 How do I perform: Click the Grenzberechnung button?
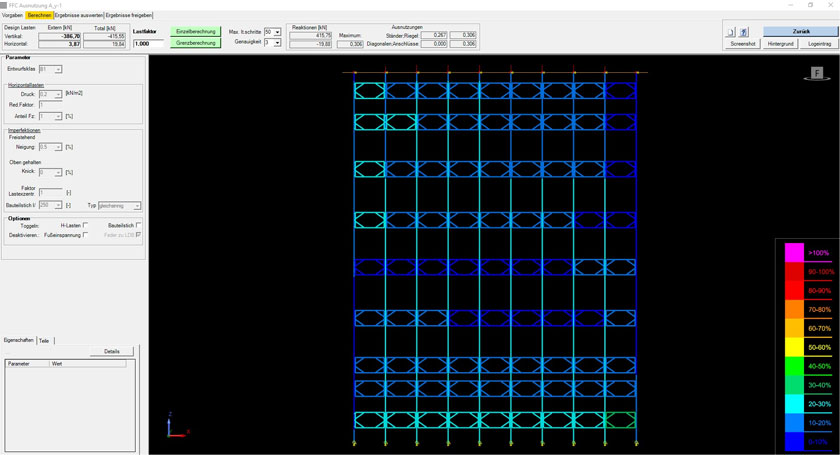(195, 44)
